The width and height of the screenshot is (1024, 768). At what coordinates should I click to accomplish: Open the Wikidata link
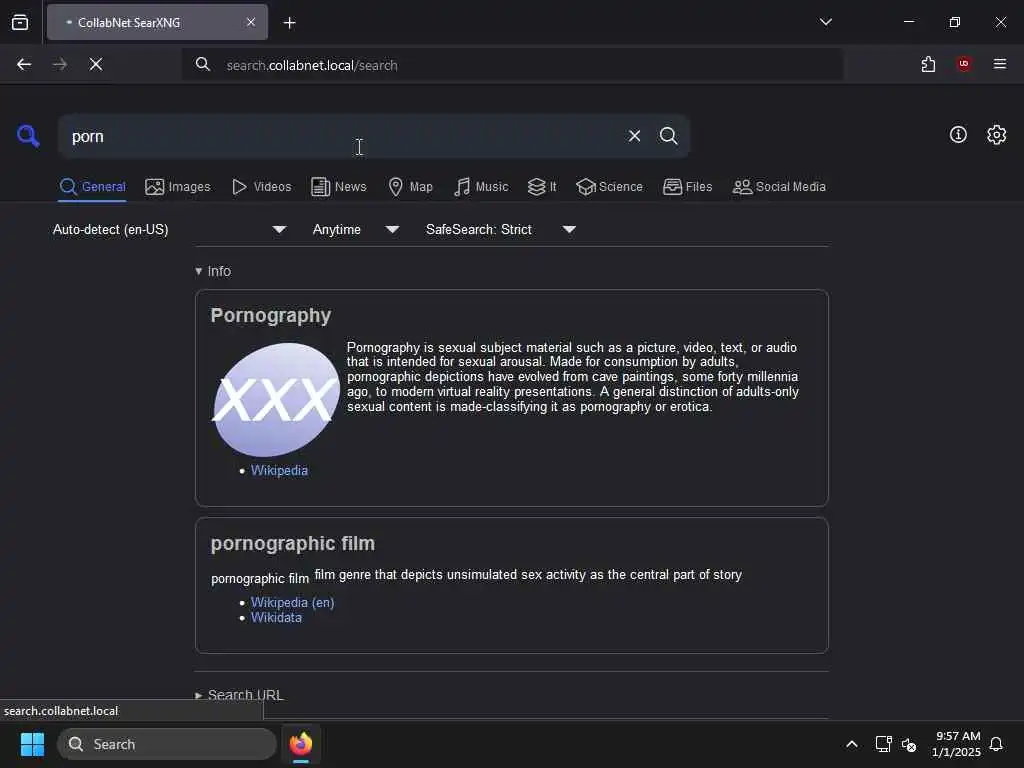click(x=276, y=617)
